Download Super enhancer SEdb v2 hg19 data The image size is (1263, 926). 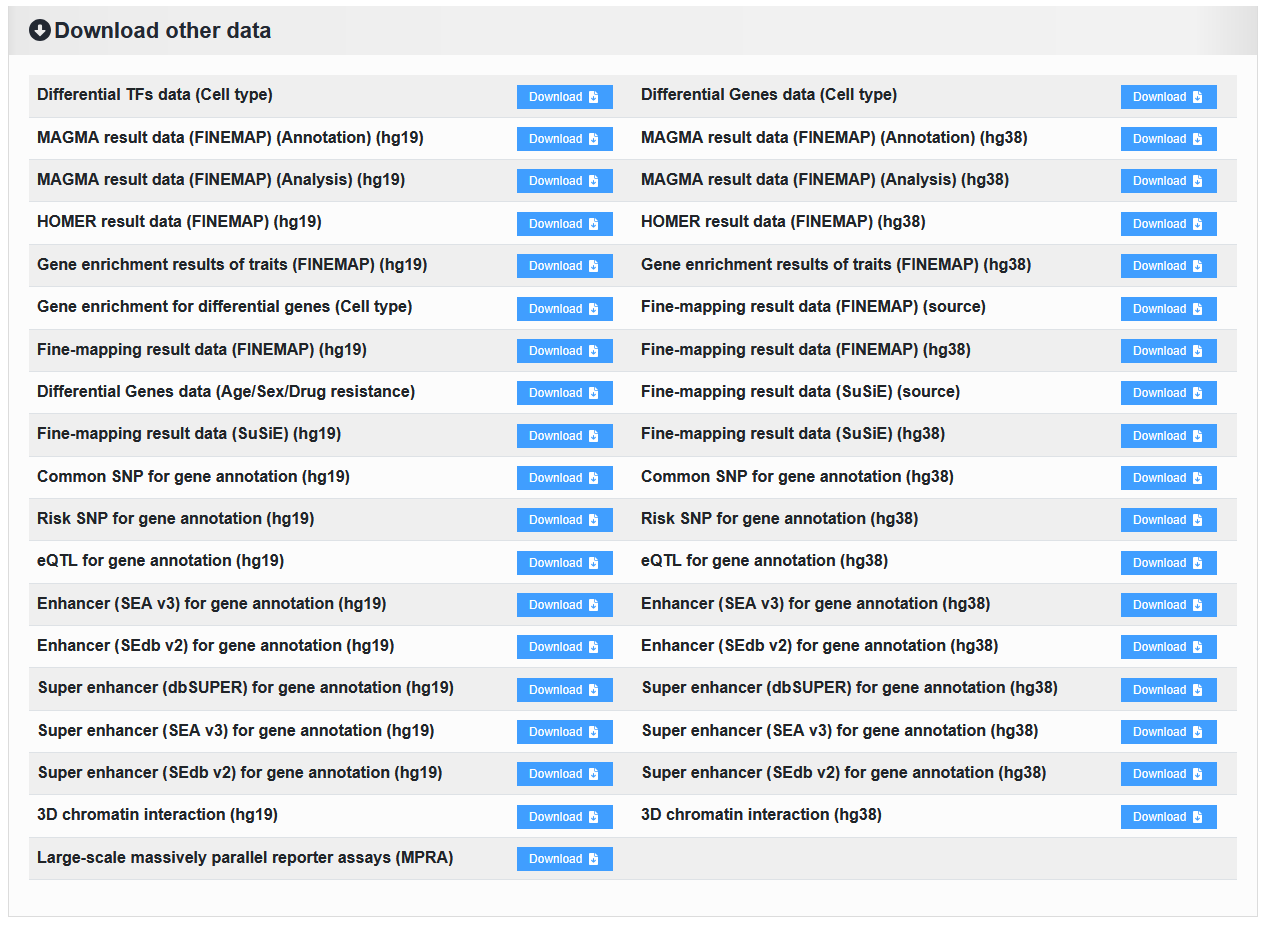[x=565, y=774]
